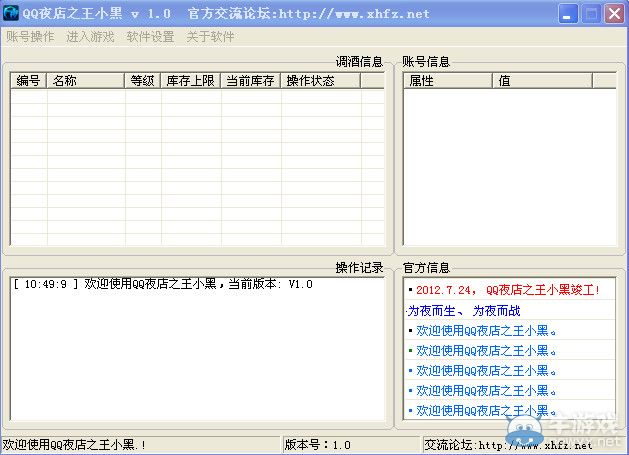
Task: Click the app icon in the title bar
Action: tap(10, 13)
